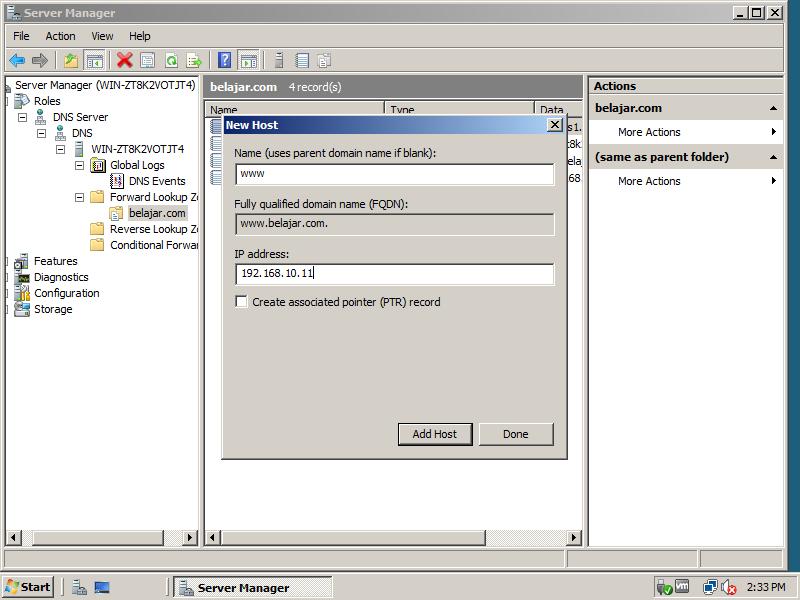Click the Show Desktop quick launch icon

click(102, 588)
